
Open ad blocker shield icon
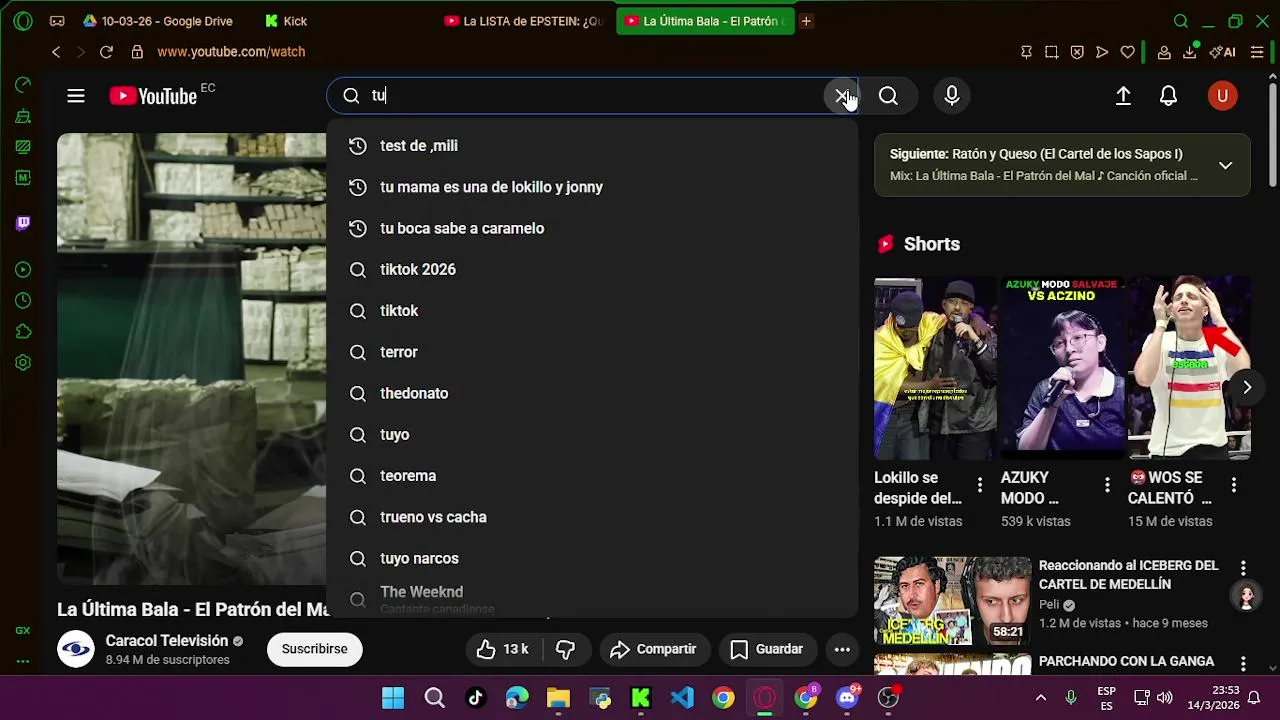pos(1077,52)
